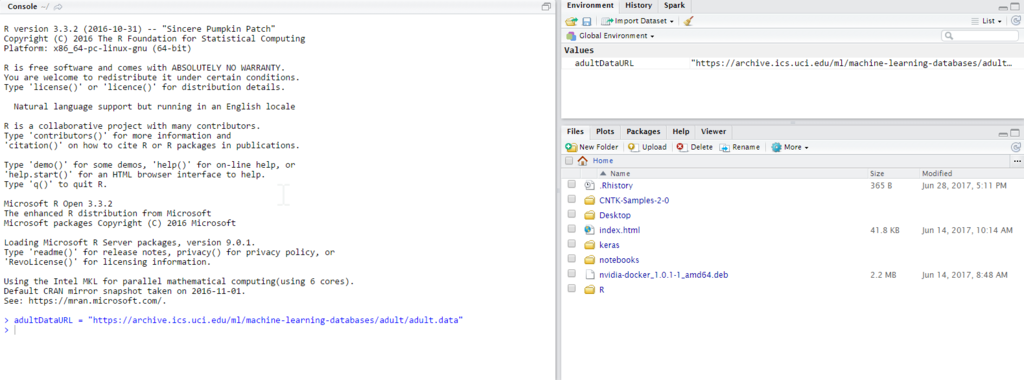Screen dimensions: 1024x380
Task: Switch to the History tab
Action: [x=638, y=5]
